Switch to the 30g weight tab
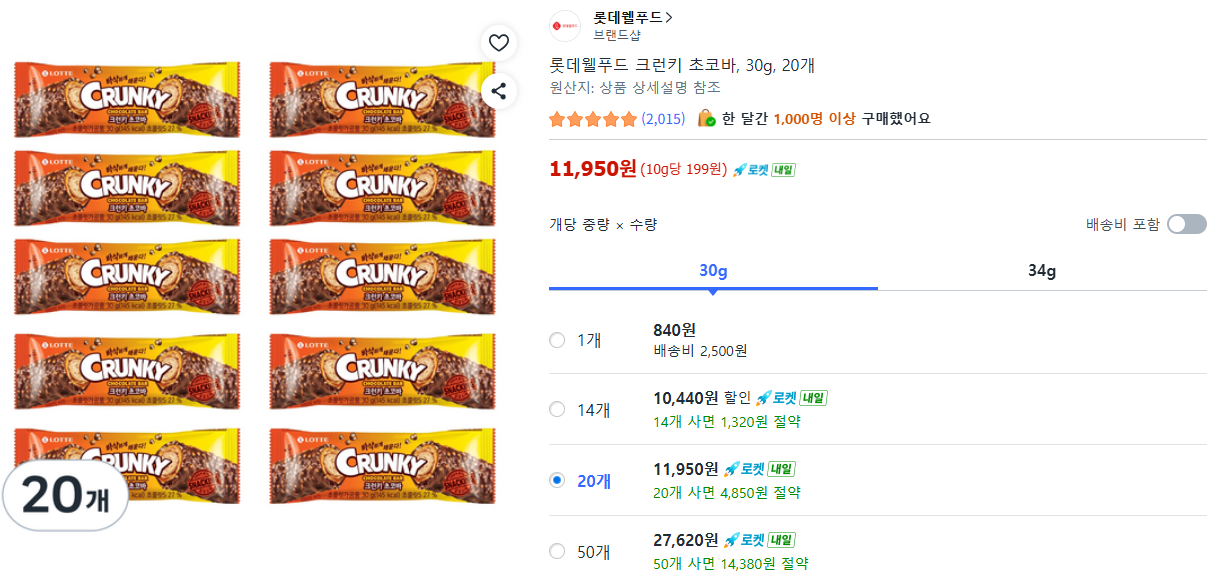The image size is (1223, 586). (x=713, y=271)
